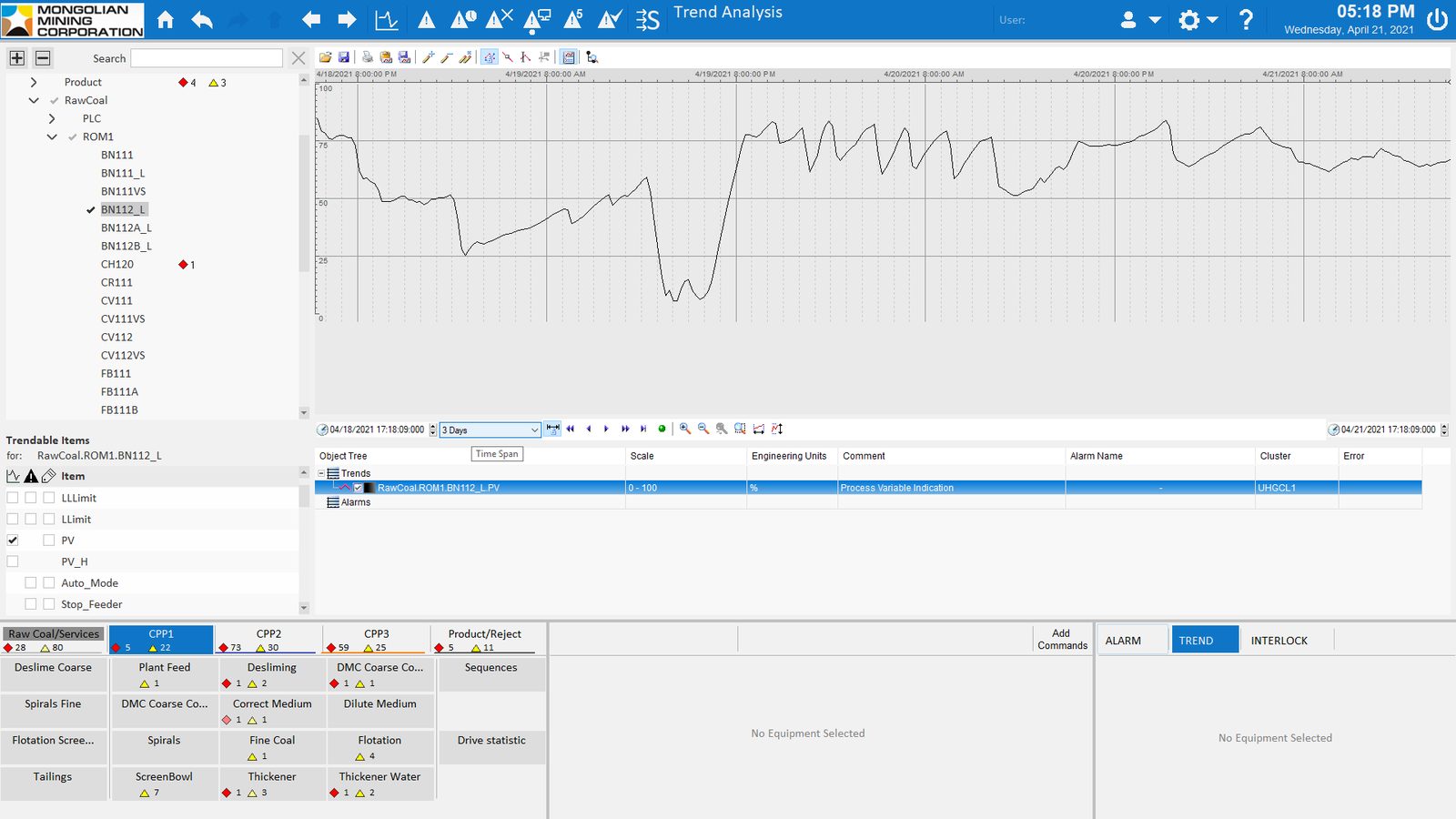The width and height of the screenshot is (1456, 819).
Task: Collapse the RawCoal tree node
Action: (34, 100)
